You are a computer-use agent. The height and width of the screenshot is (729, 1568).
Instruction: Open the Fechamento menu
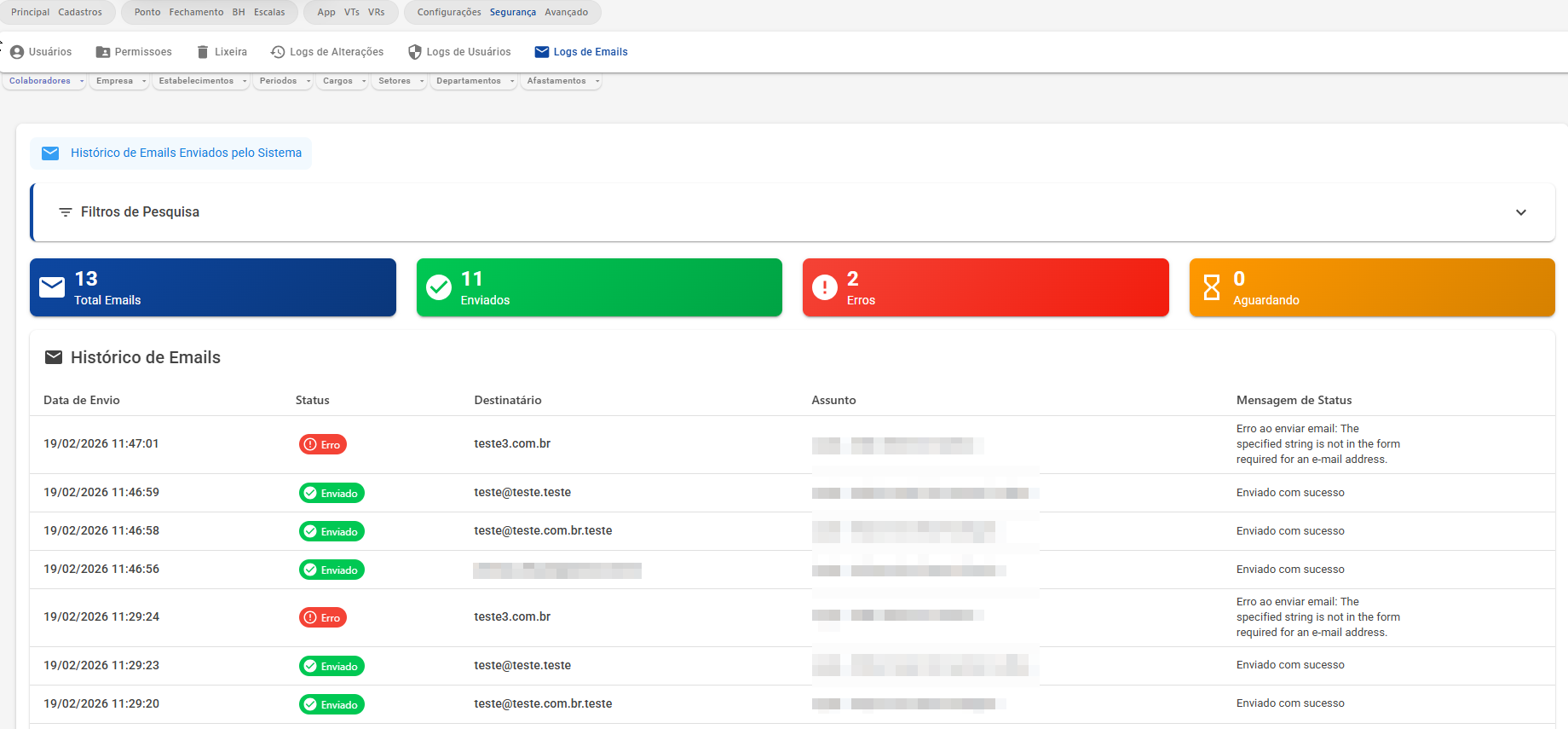[196, 13]
